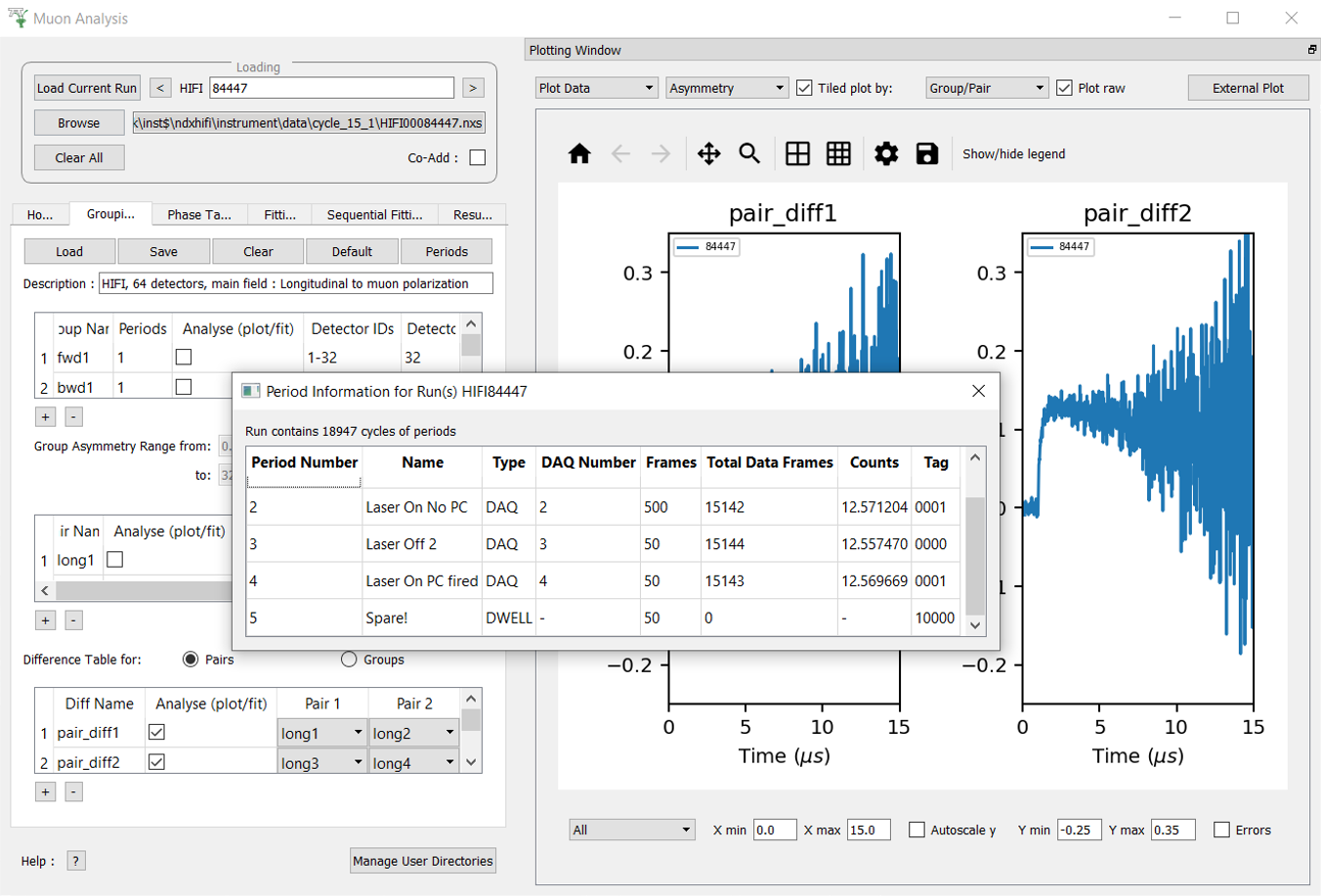
Task: Click the save figure floppy disk icon
Action: tap(926, 153)
